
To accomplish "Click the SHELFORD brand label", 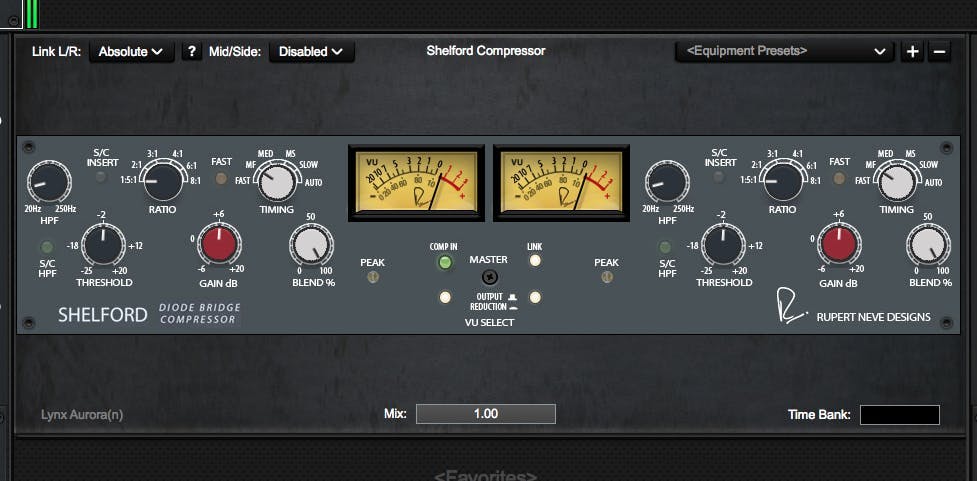I will (x=103, y=315).
